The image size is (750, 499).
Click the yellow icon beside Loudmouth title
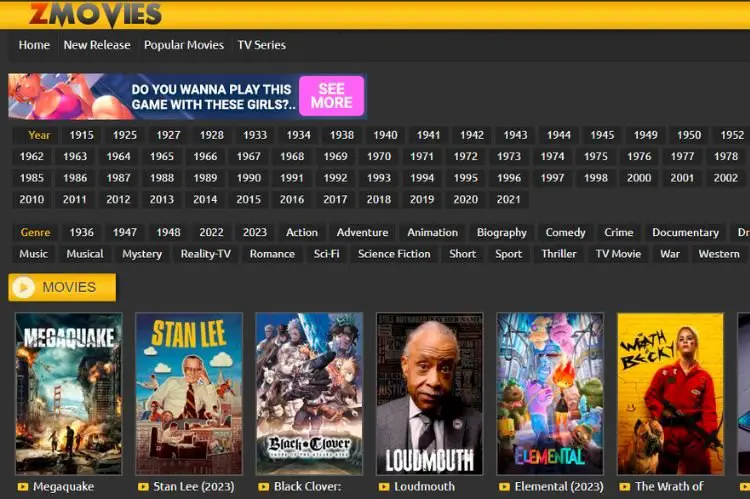point(384,487)
